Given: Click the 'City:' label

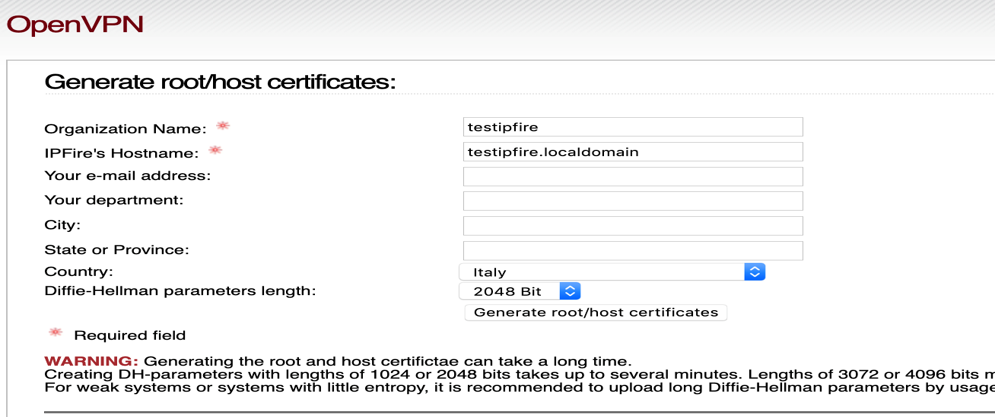Looking at the screenshot, I should [63, 225].
